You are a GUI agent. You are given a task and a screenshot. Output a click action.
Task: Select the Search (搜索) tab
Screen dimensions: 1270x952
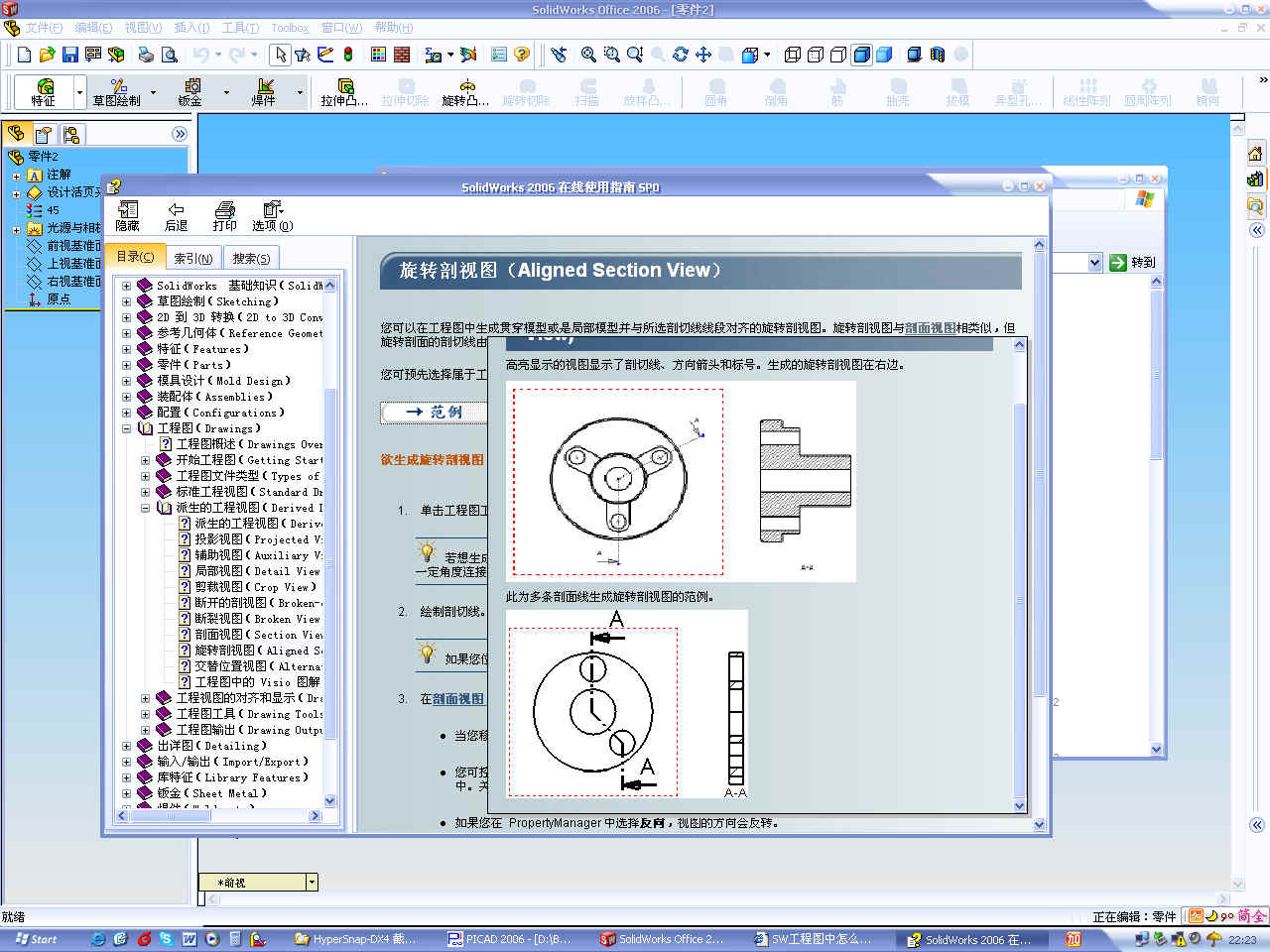coord(251,258)
